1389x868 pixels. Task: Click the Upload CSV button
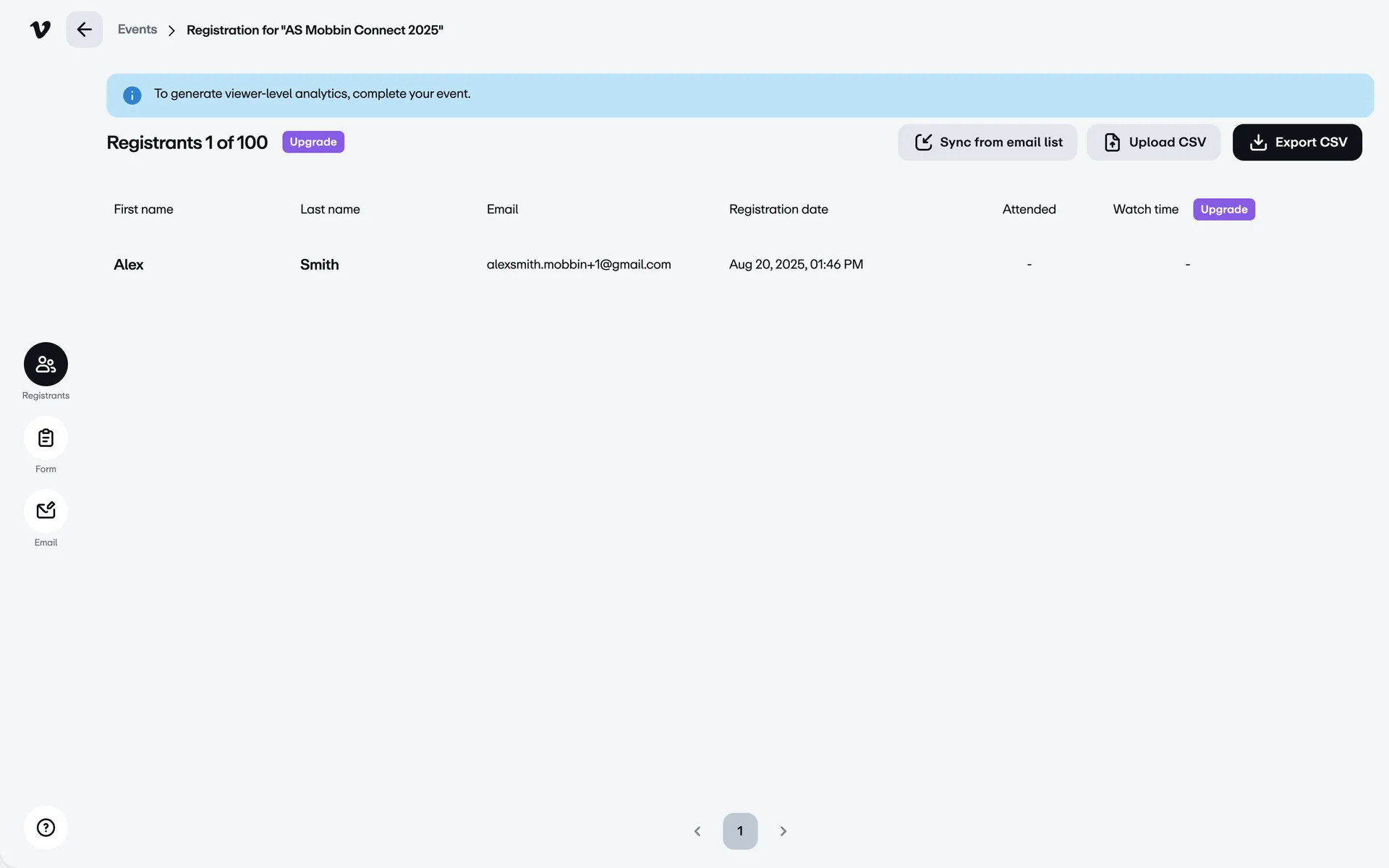(1154, 142)
